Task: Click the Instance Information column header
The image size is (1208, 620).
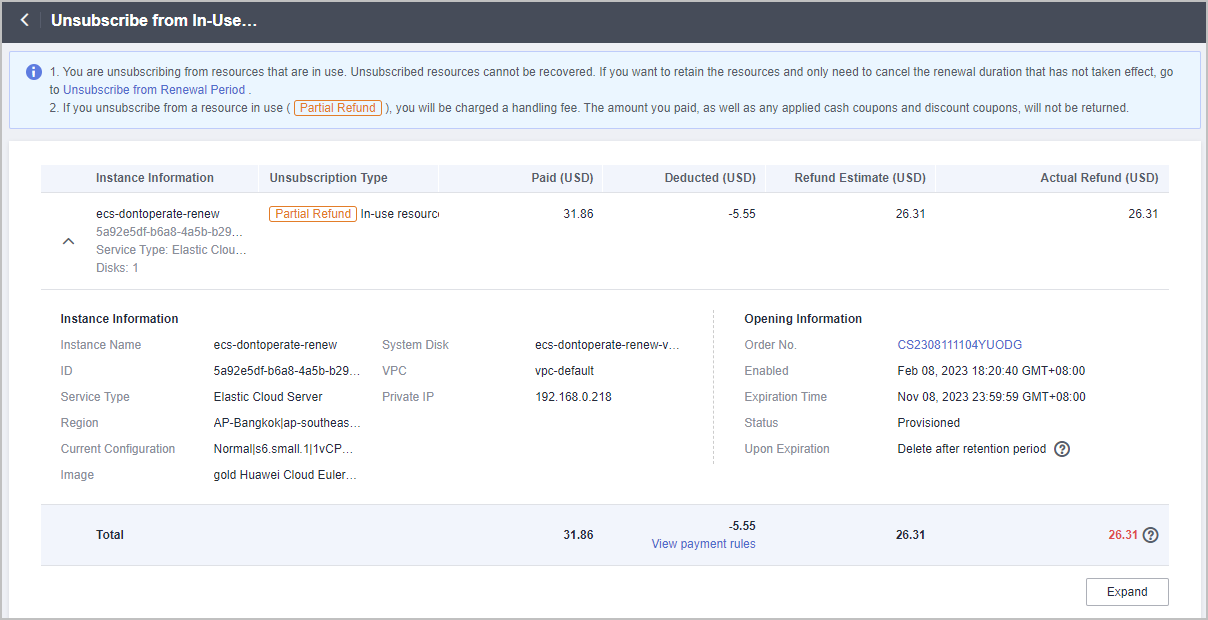Action: click(155, 178)
